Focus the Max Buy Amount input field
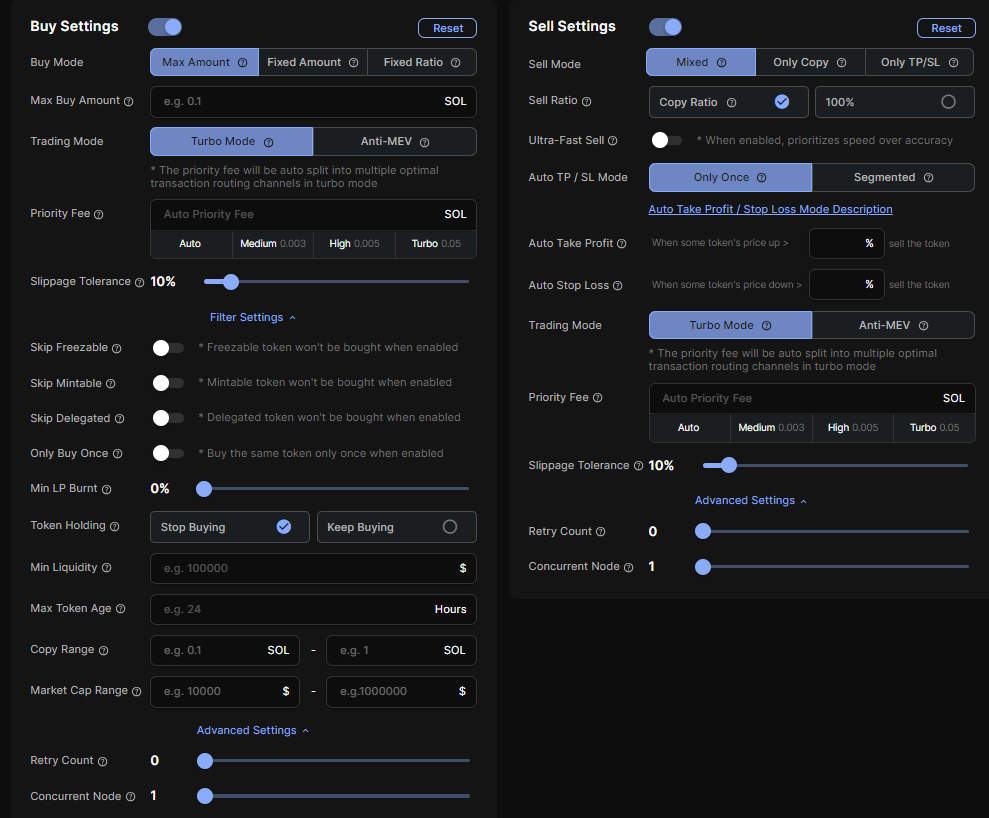The width and height of the screenshot is (989, 818). tap(313, 102)
